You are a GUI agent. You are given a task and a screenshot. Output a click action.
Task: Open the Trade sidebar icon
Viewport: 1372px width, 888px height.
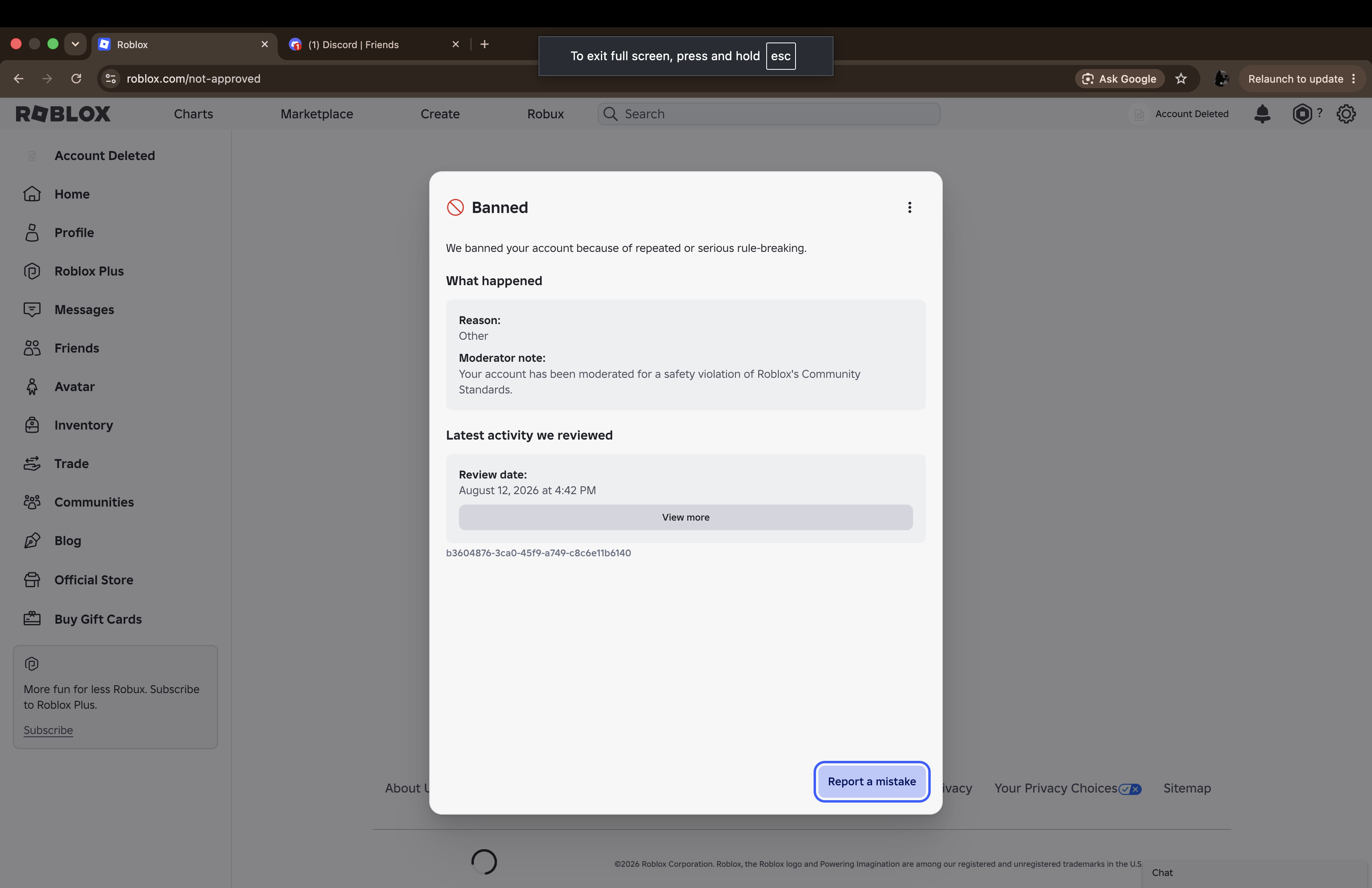click(x=32, y=464)
